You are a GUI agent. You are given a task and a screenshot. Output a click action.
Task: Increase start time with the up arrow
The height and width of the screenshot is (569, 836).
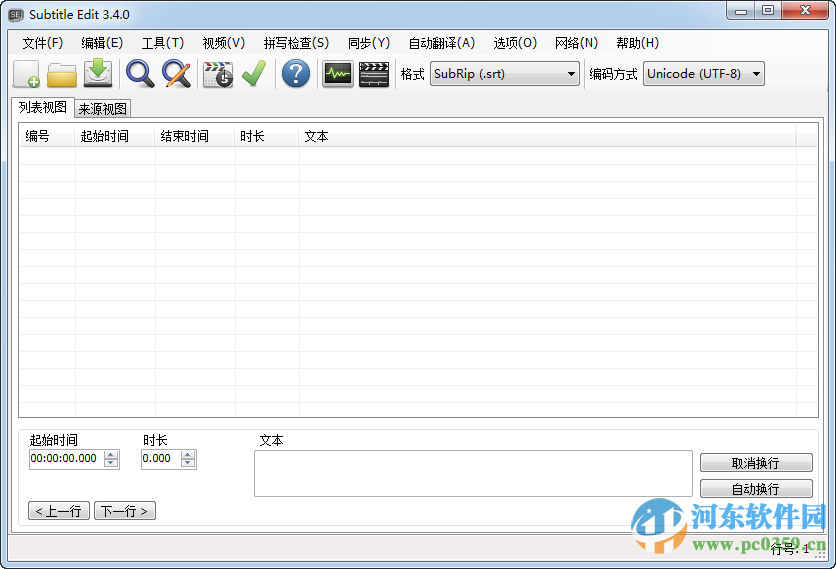click(111, 454)
